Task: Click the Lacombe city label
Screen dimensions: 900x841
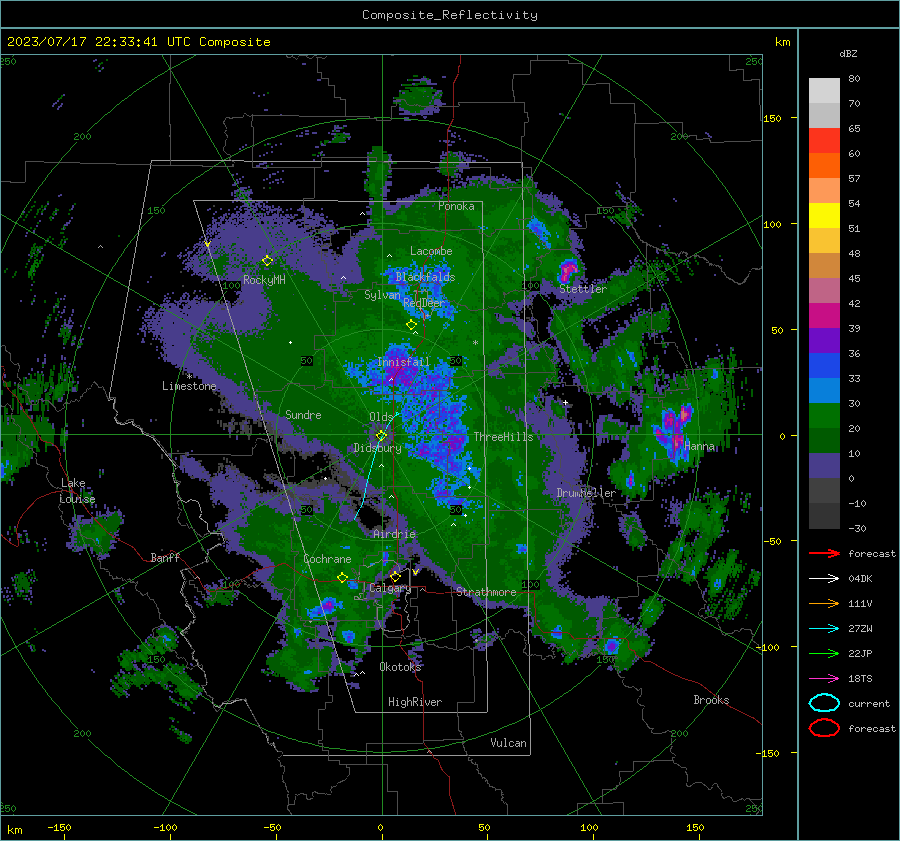Action: [x=431, y=251]
